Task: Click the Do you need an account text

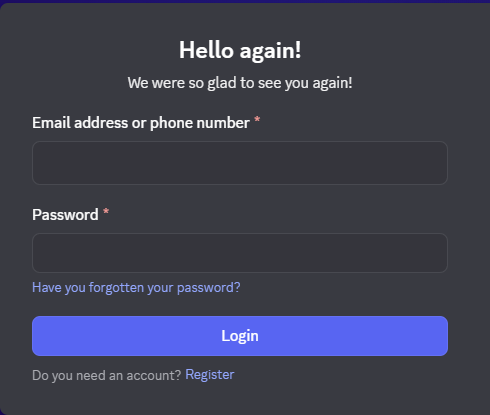Action: [106, 375]
